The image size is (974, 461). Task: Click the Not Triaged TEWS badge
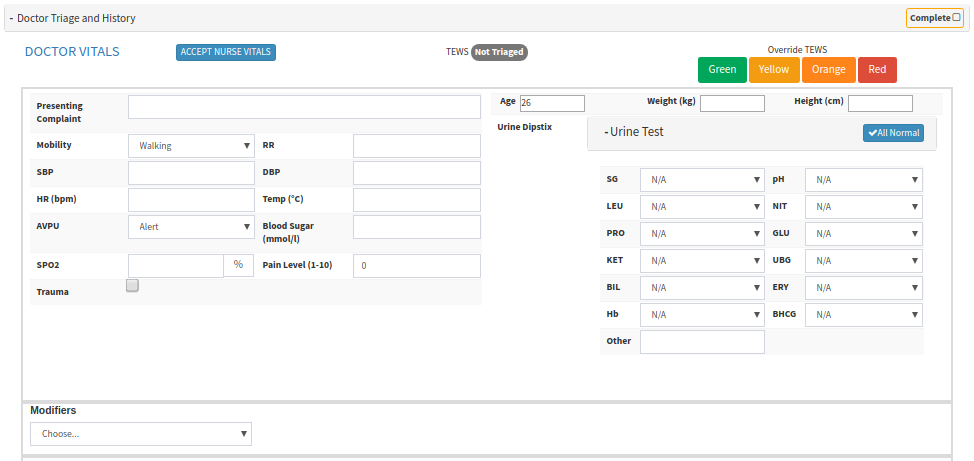tap(499, 52)
